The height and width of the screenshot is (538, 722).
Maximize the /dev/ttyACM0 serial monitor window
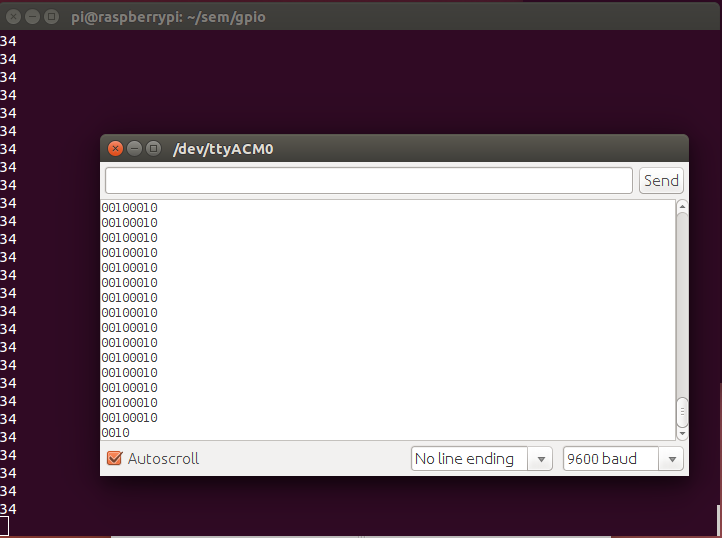tap(153, 148)
